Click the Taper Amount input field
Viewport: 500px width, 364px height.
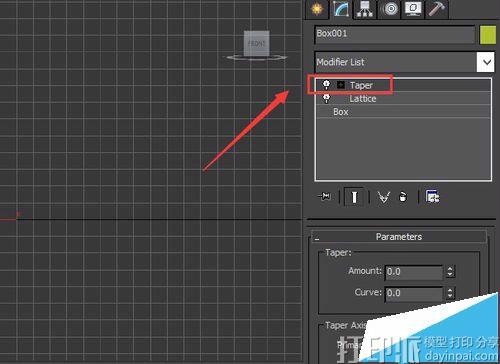click(414, 272)
